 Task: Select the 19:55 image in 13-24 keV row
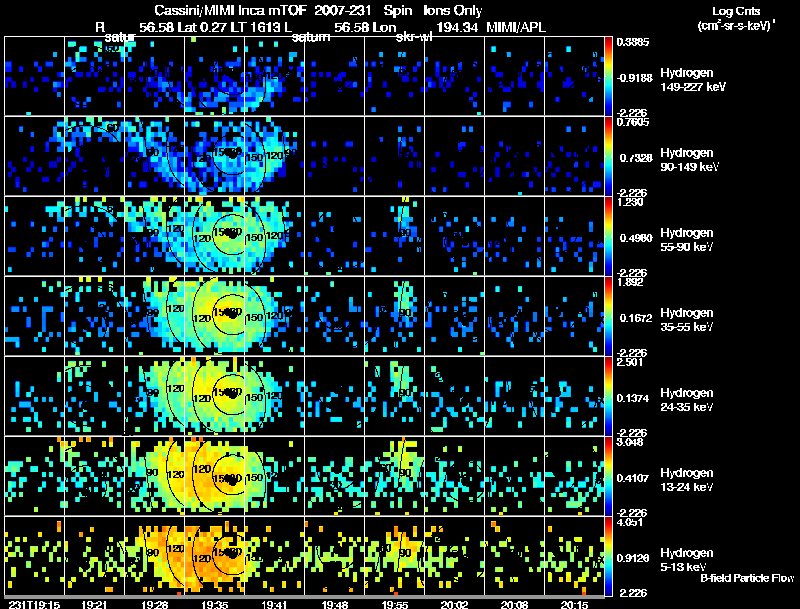click(394, 476)
